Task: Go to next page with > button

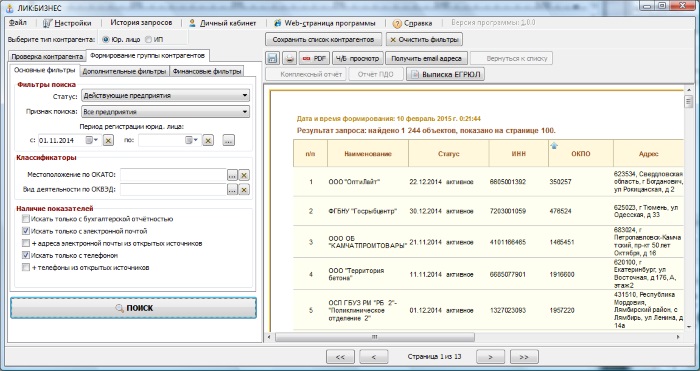Action: [x=490, y=357]
